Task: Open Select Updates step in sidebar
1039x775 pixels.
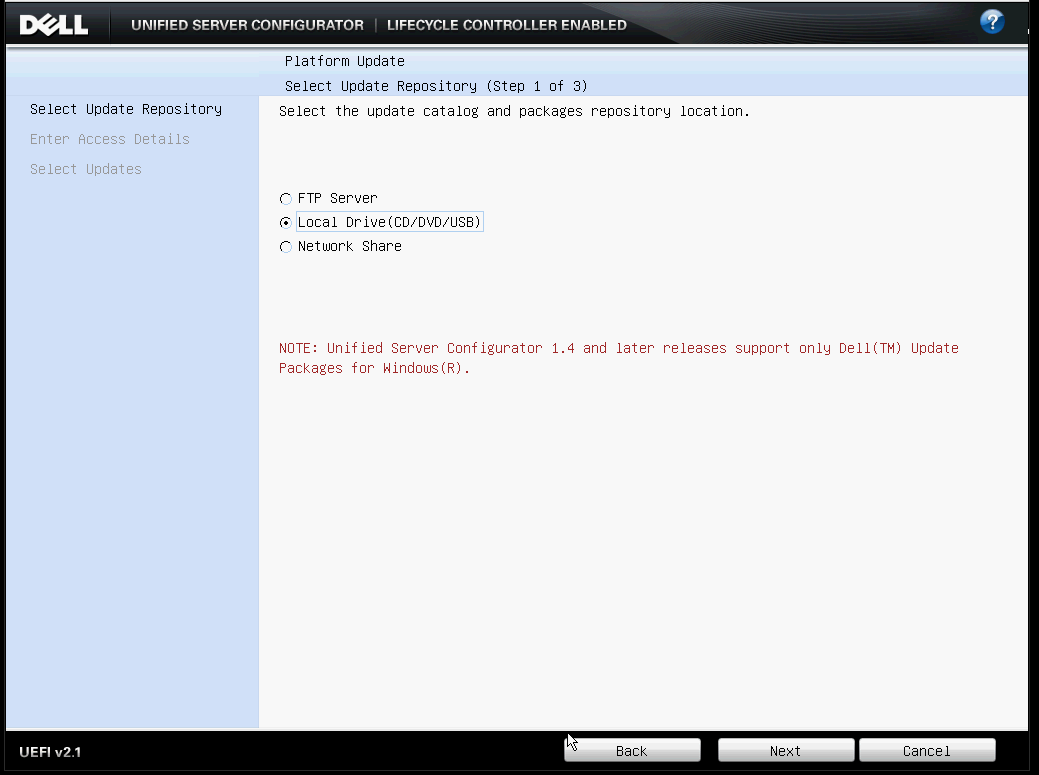Action: tap(85, 170)
